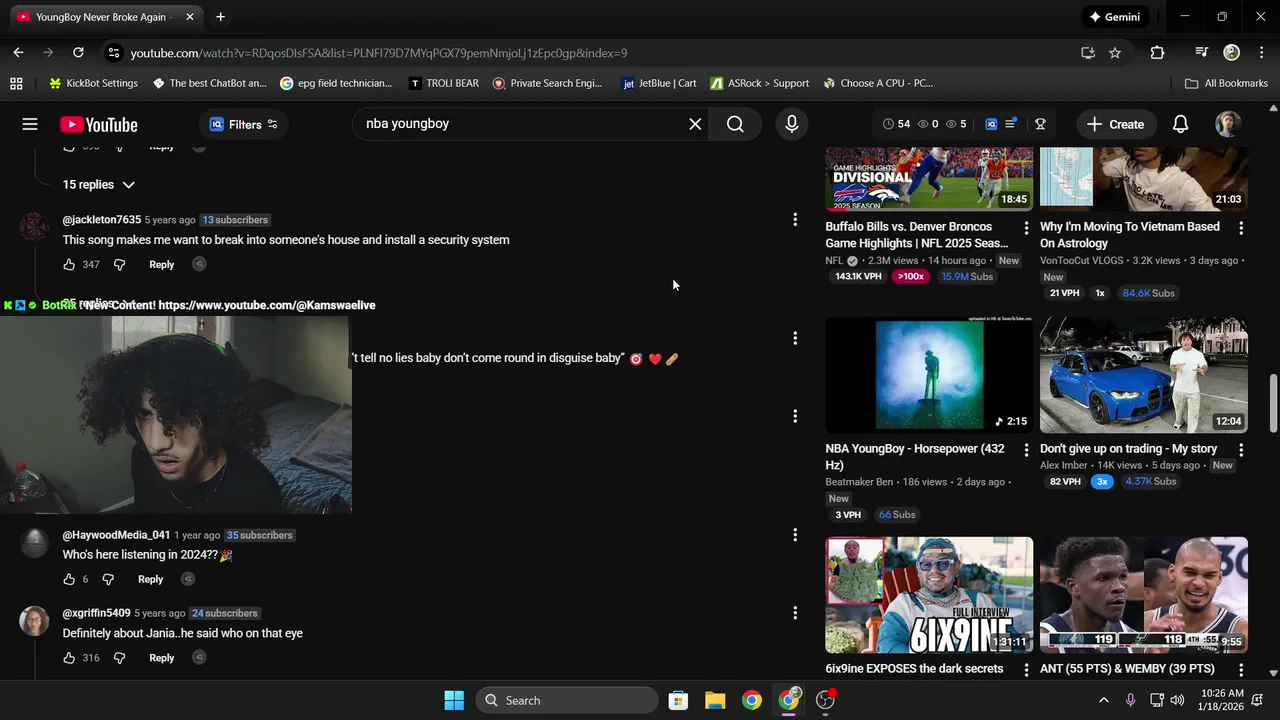Click the Chrome address bar URL

(379, 53)
